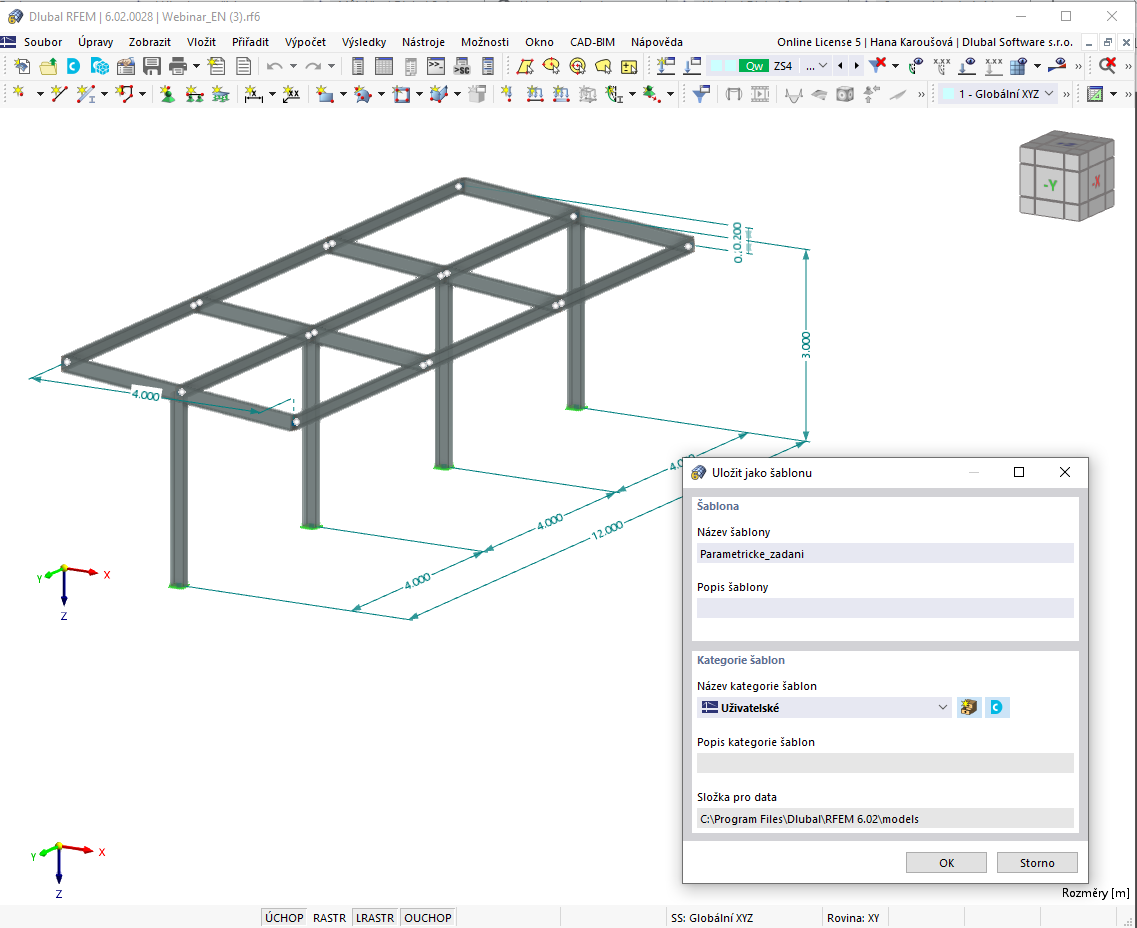Screen dimensions: 1137x928
Task: Click the filter with red X icon
Action: [x=877, y=66]
